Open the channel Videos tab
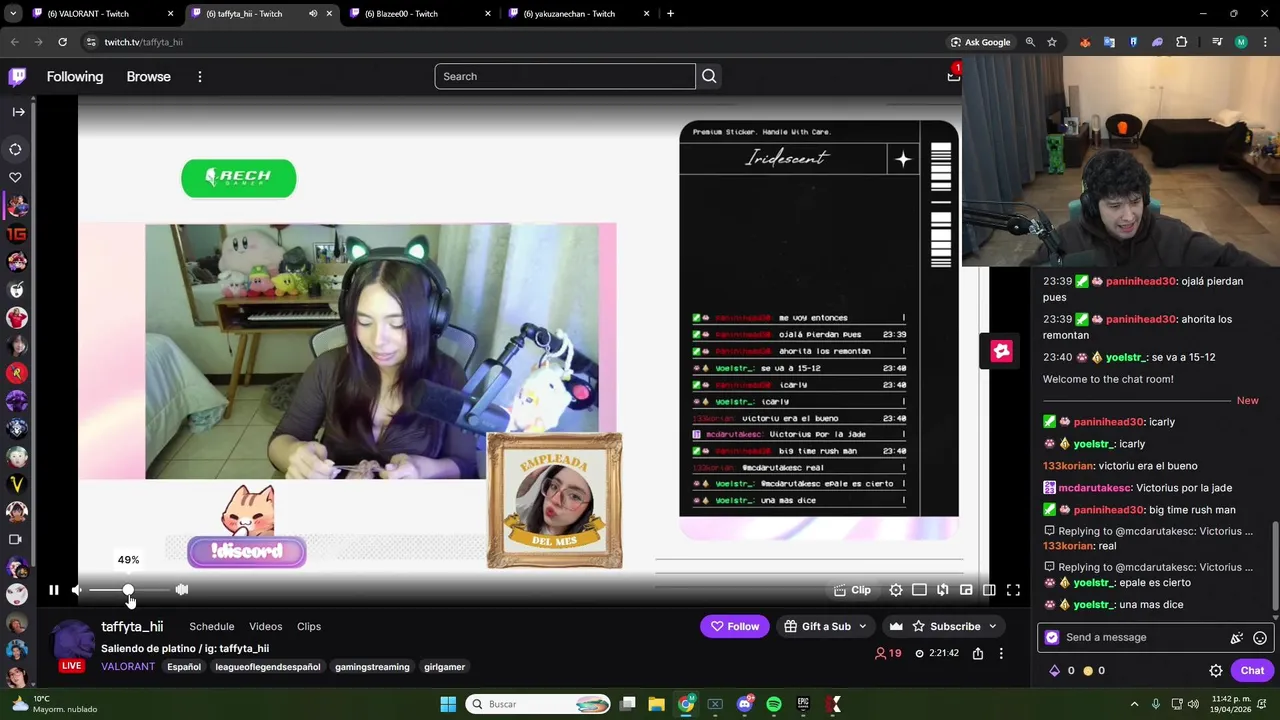 [x=266, y=626]
